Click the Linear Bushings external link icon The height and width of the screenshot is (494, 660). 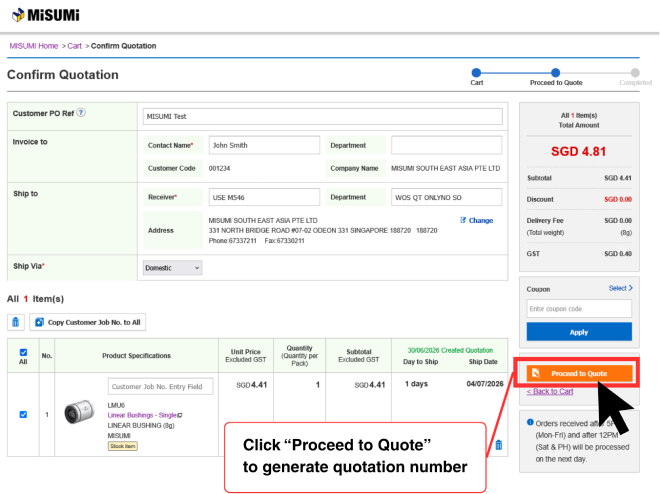pos(180,415)
